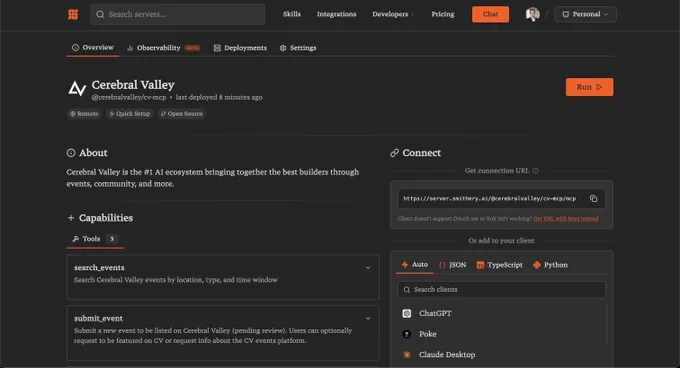This screenshot has height=368, width=680.
Task: Click the Cerebral Valley logo
Action: click(x=77, y=88)
